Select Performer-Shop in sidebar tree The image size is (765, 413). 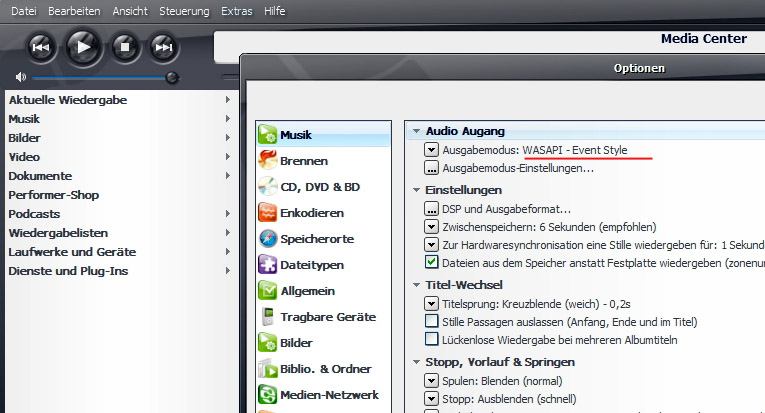[x=54, y=195]
